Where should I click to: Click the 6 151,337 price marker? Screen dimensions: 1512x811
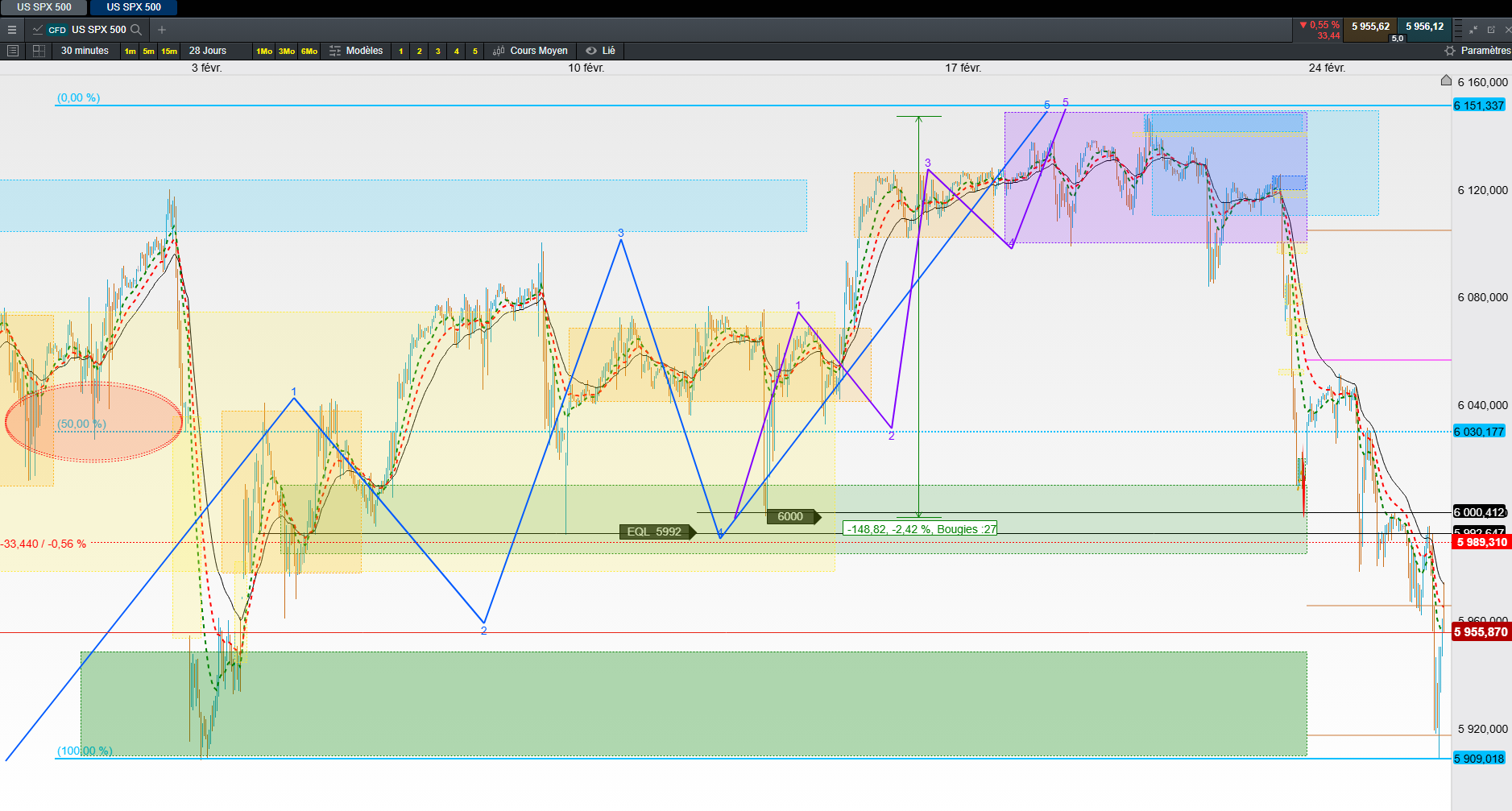click(1480, 106)
